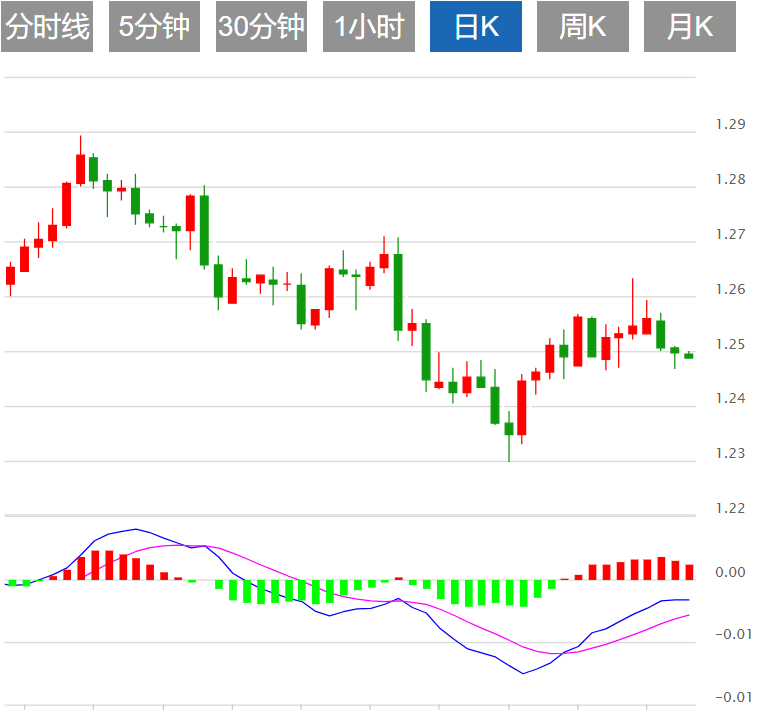The image size is (776, 710).
Task: Click the 1.22 price axis label
Action: [x=730, y=508]
